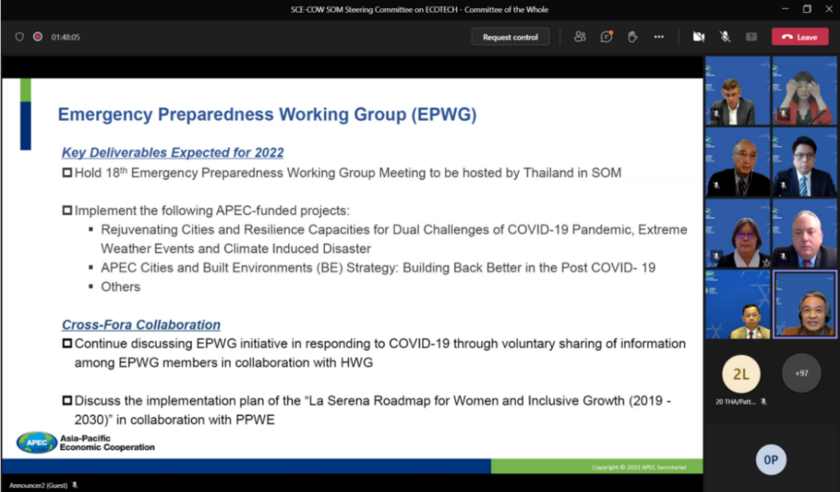Open the More actions ellipsis menu
Screen dimensions: 840x492
(659, 37)
